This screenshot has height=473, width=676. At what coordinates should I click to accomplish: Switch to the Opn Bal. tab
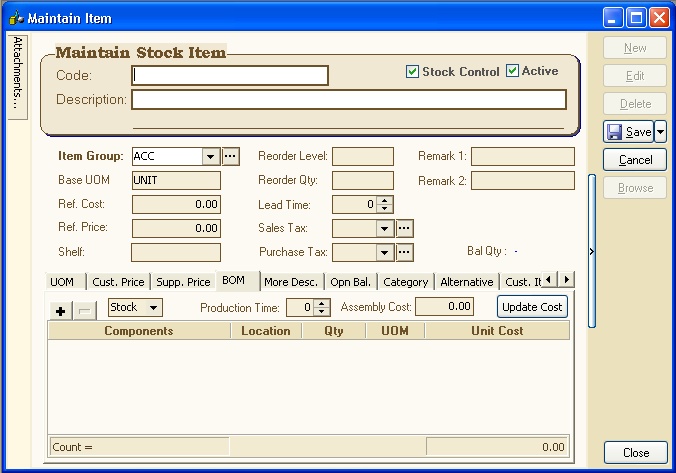point(351,282)
